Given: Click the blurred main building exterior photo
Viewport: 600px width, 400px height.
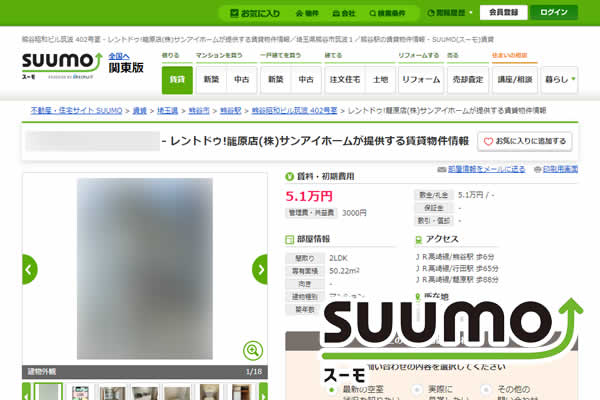Looking at the screenshot, I should coord(145,269).
